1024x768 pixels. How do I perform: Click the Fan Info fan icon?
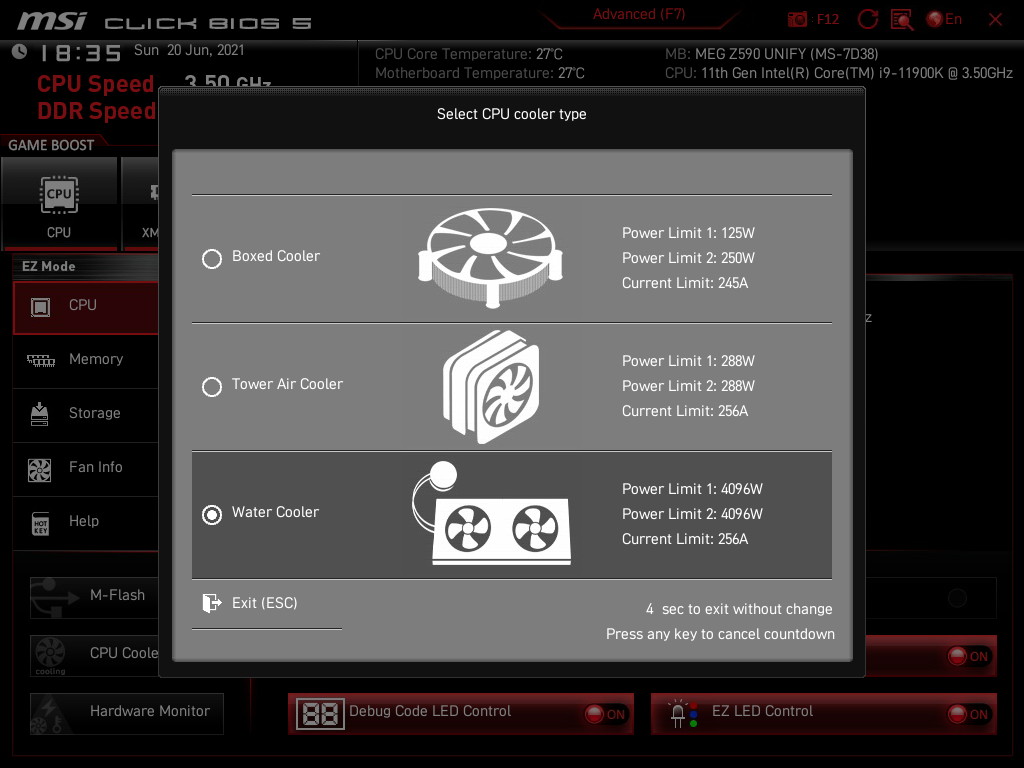point(40,470)
